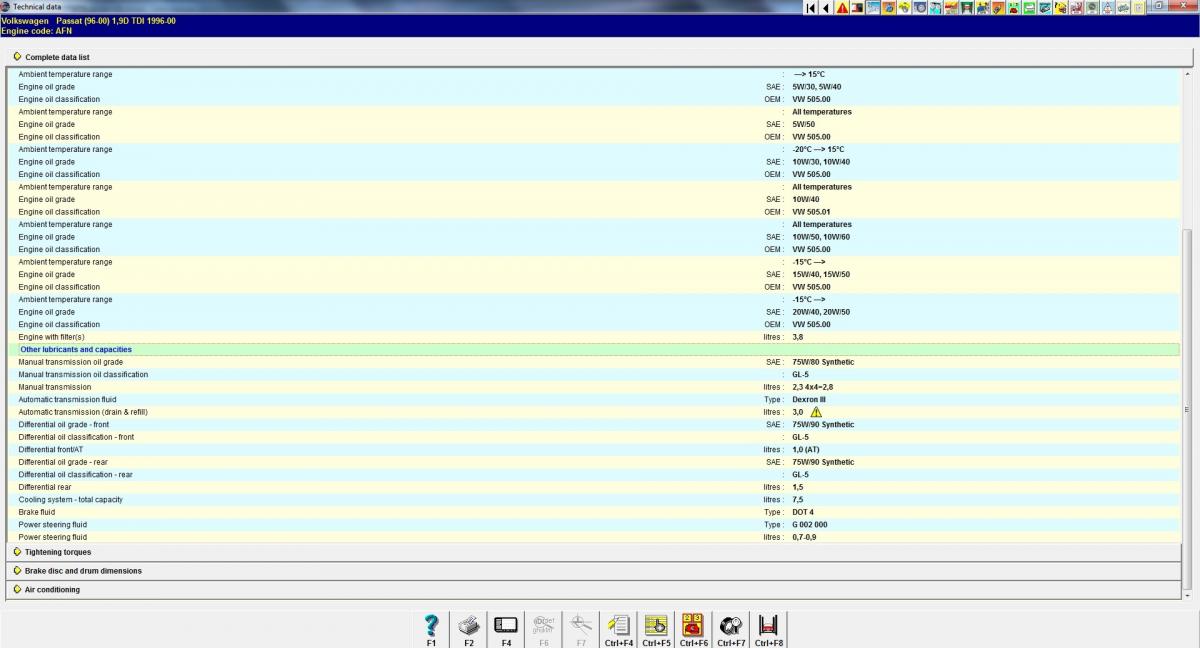
Task: Click the Engine code: AFN text
Action: (x=37, y=31)
